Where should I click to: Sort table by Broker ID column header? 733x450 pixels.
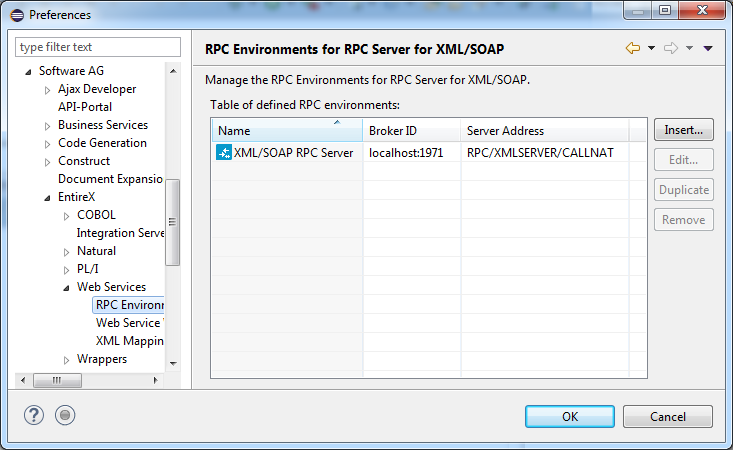(411, 130)
